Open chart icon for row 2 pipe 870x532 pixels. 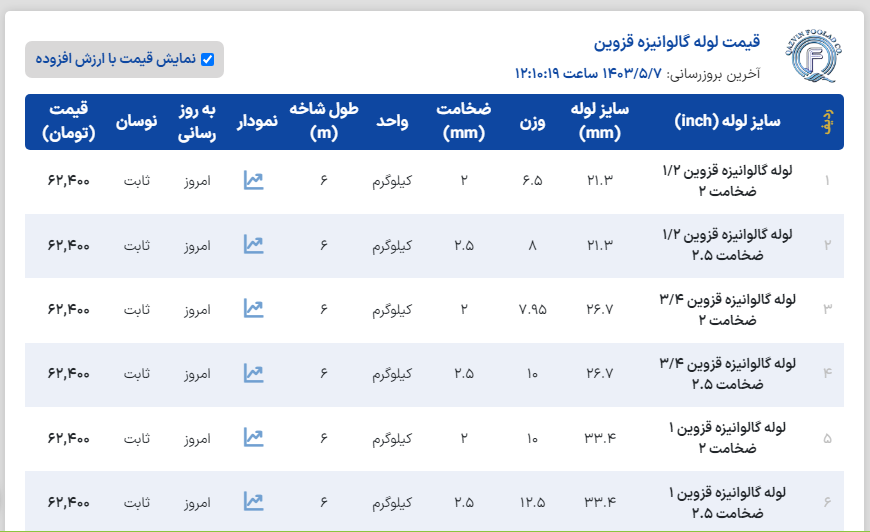pos(253,245)
